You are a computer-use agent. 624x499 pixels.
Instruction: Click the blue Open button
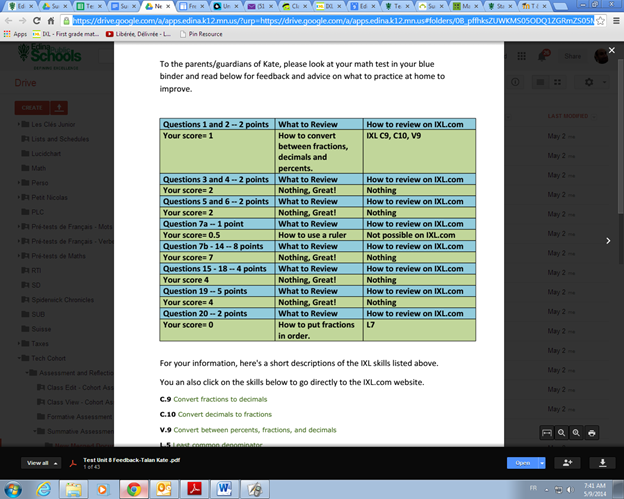523,463
